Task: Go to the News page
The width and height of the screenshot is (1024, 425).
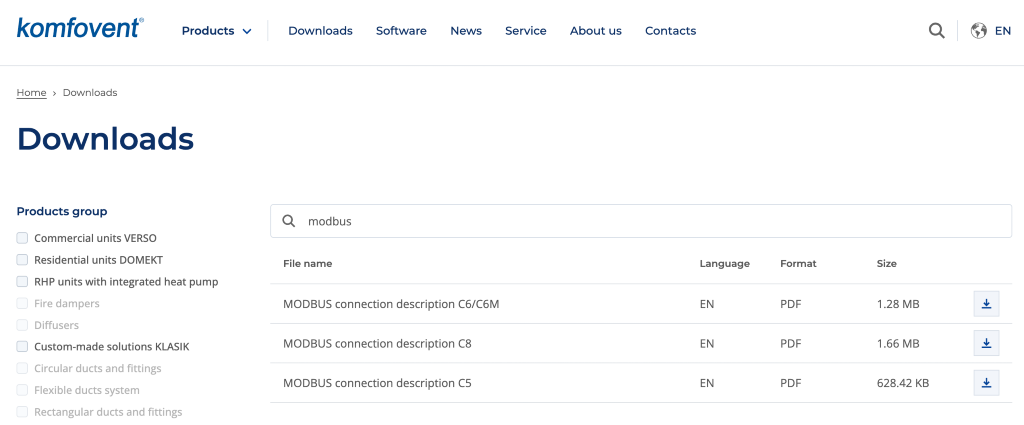Action: tap(466, 31)
